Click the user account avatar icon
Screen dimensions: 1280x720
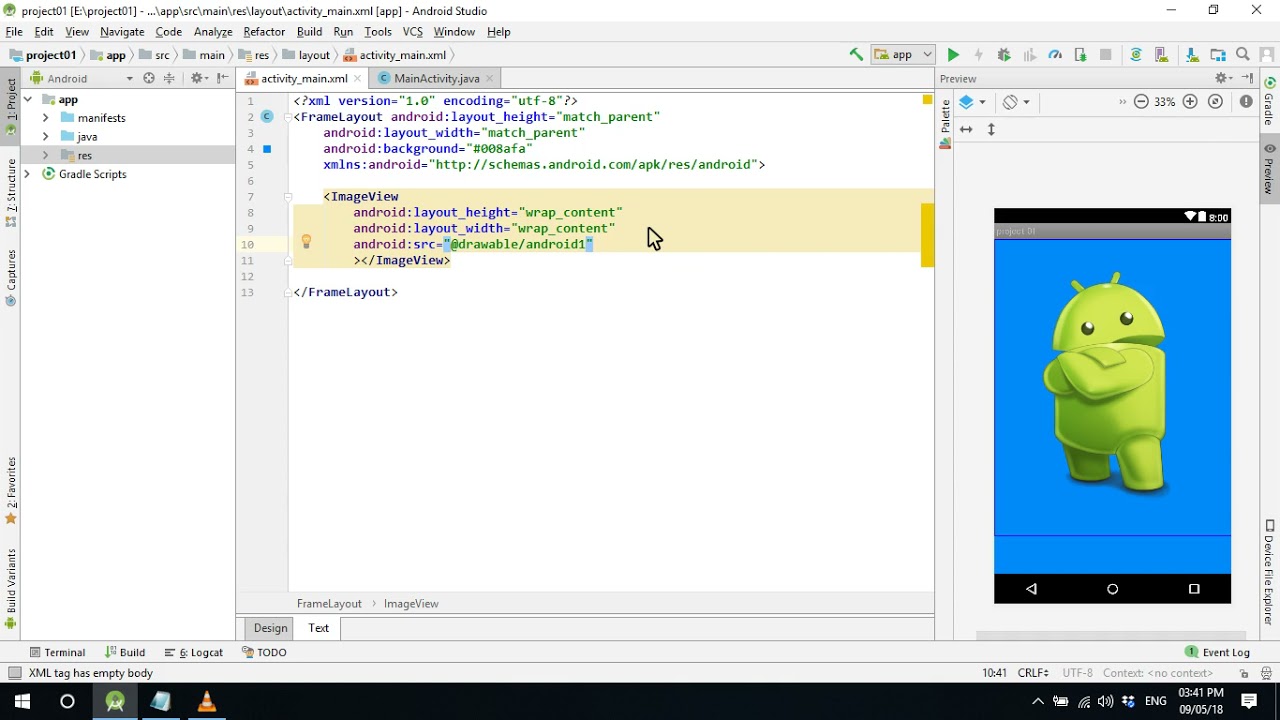(1267, 55)
